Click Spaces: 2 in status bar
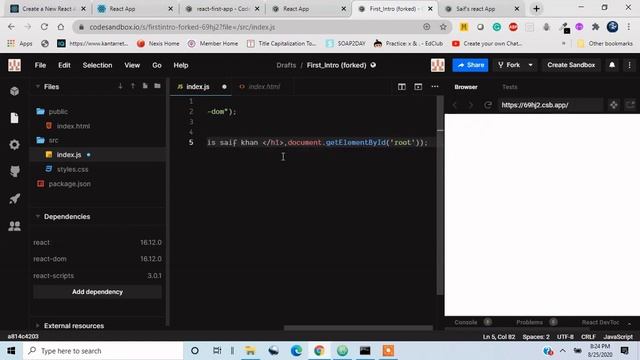Image resolution: width=640 pixels, height=360 pixels. pos(536,337)
